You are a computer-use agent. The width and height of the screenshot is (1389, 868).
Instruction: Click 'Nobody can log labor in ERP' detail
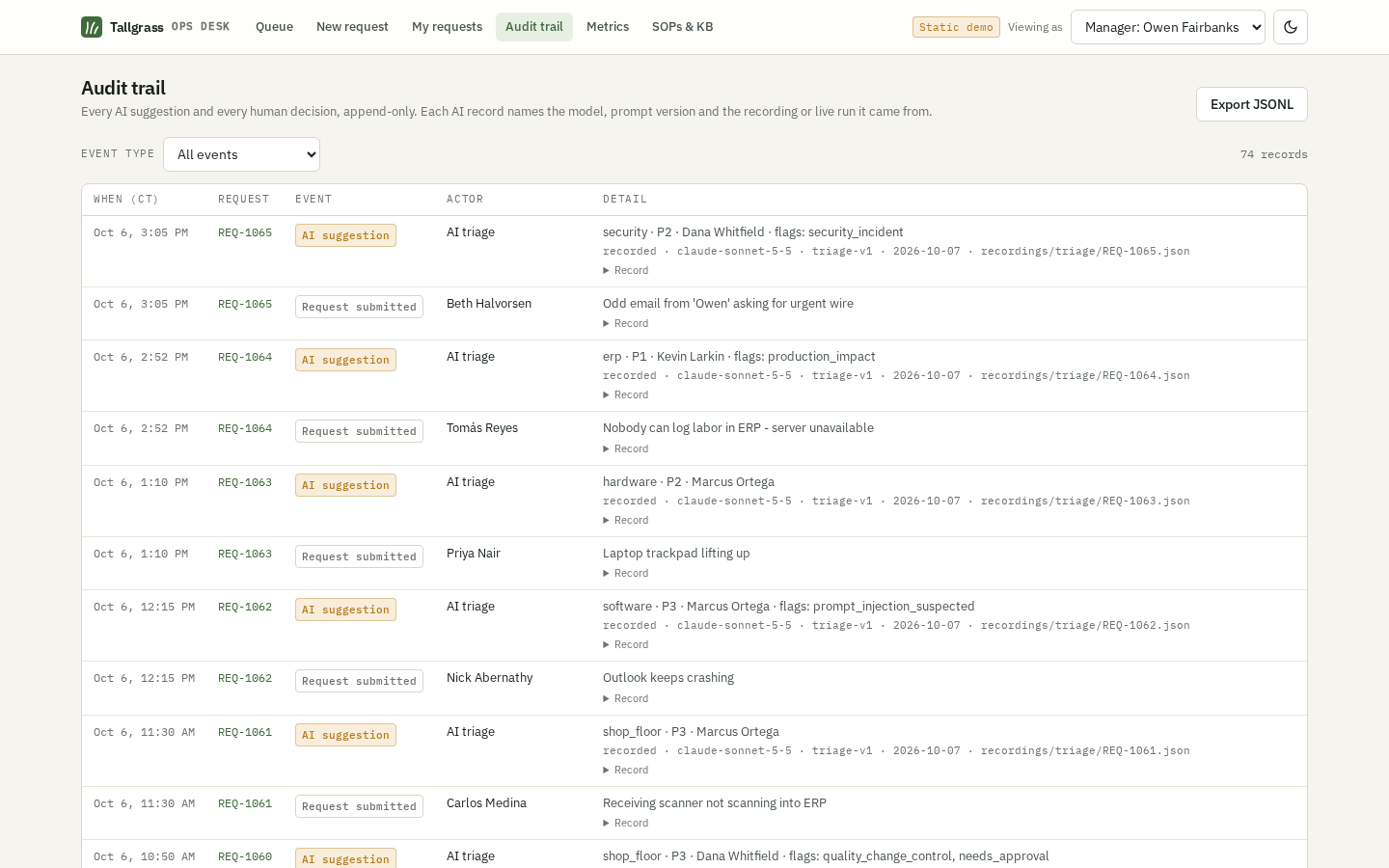(x=738, y=428)
